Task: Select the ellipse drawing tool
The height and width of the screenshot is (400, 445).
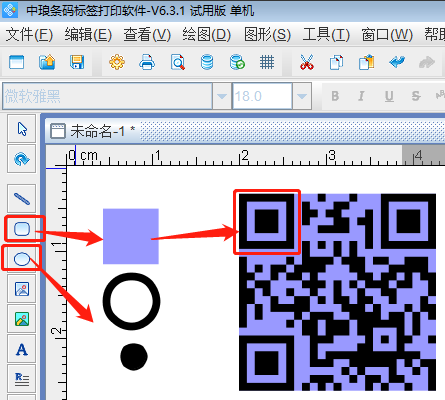Action: [x=22, y=259]
